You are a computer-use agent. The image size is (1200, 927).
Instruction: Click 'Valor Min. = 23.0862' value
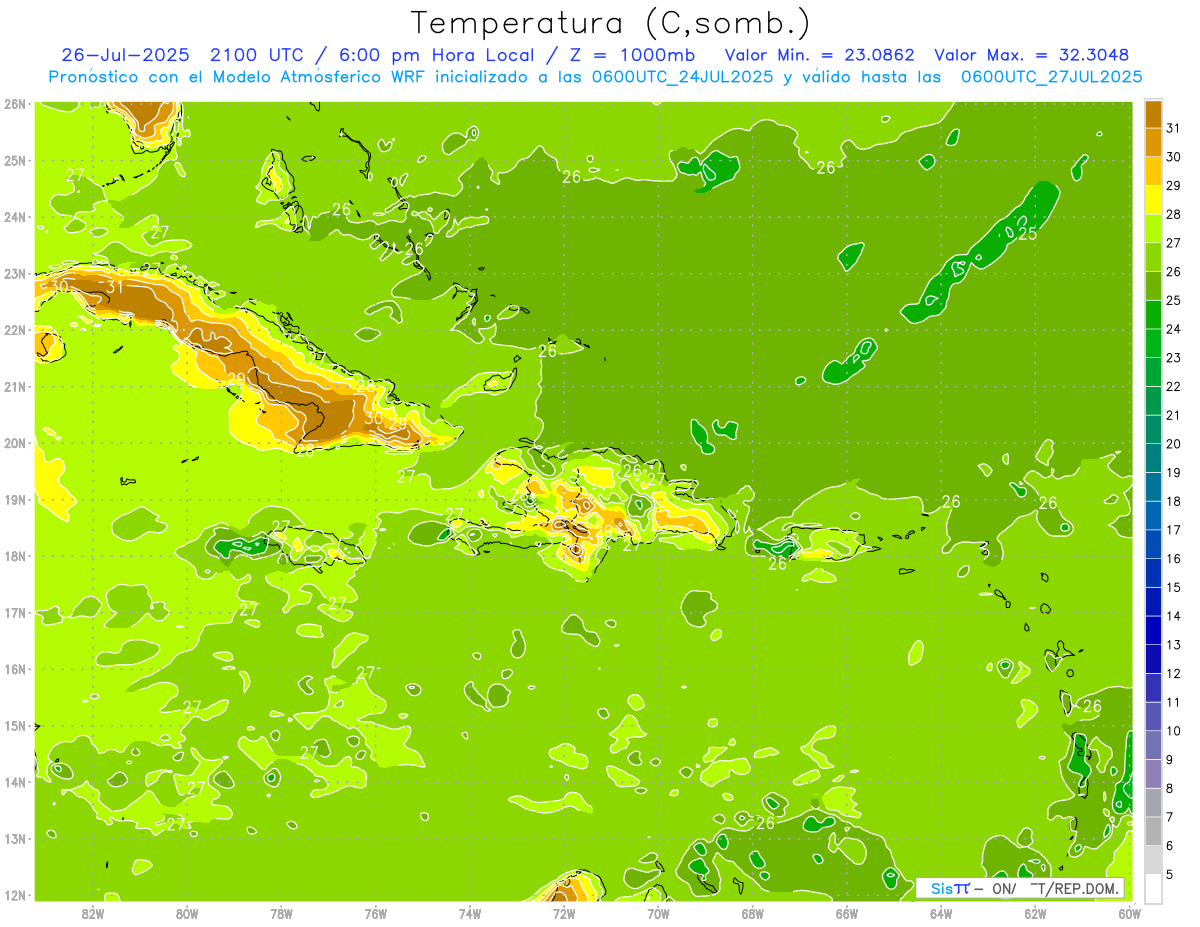coord(819,54)
